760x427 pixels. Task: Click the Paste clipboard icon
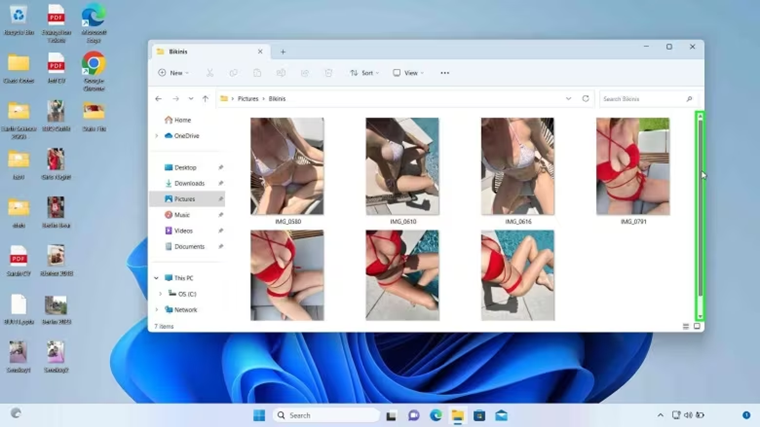point(257,73)
